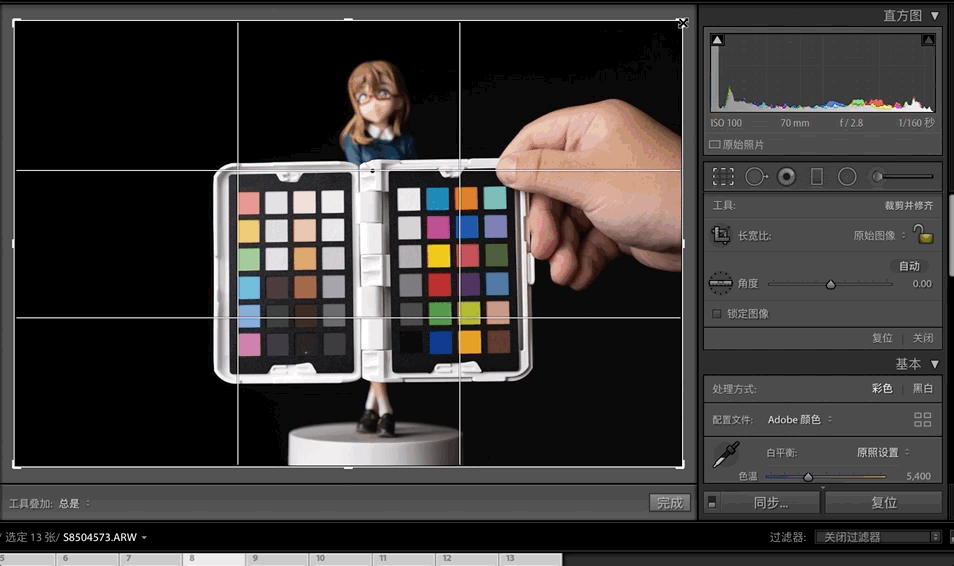
Task: Open the 白平衡 原照设置 dropdown
Action: click(883, 452)
